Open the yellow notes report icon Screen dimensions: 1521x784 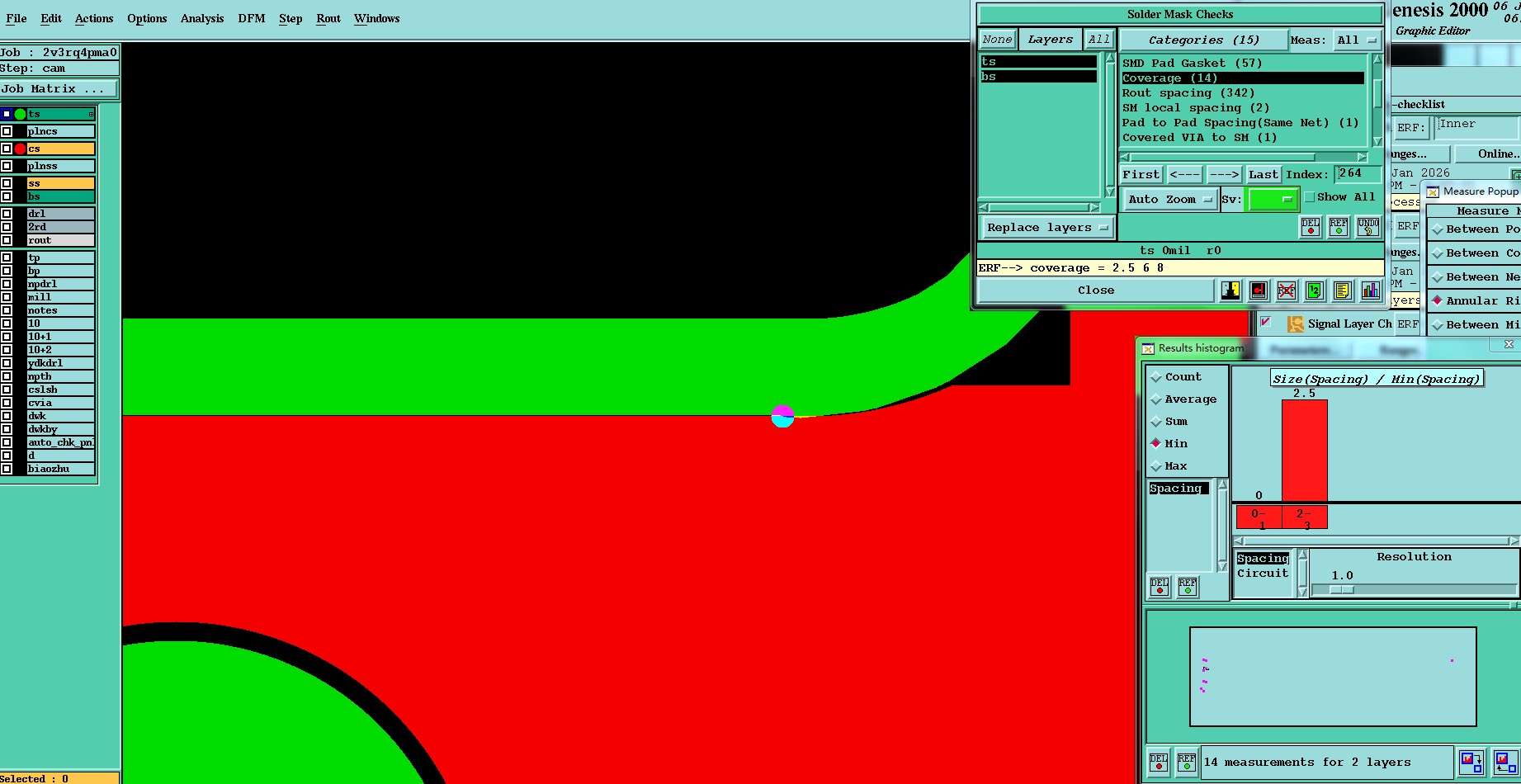1343,290
